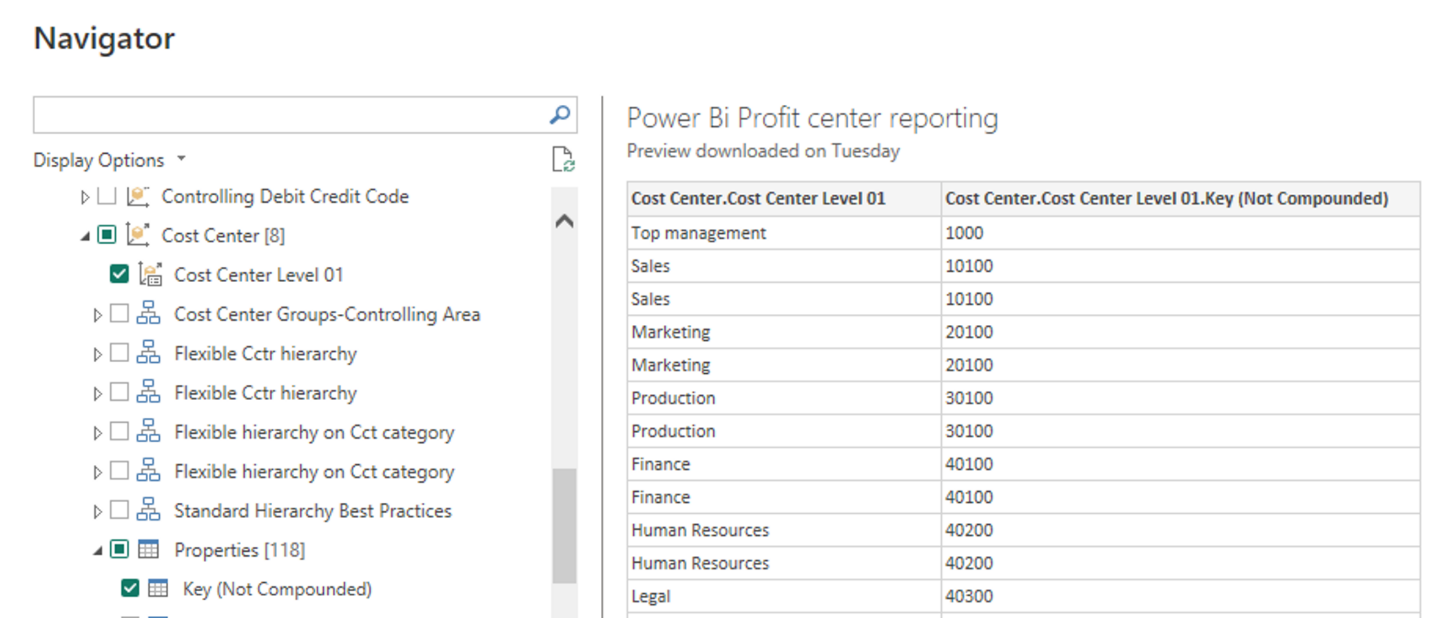Click the Cost Center Level 01 icon
This screenshot has height=618, width=1440.
tap(151, 275)
